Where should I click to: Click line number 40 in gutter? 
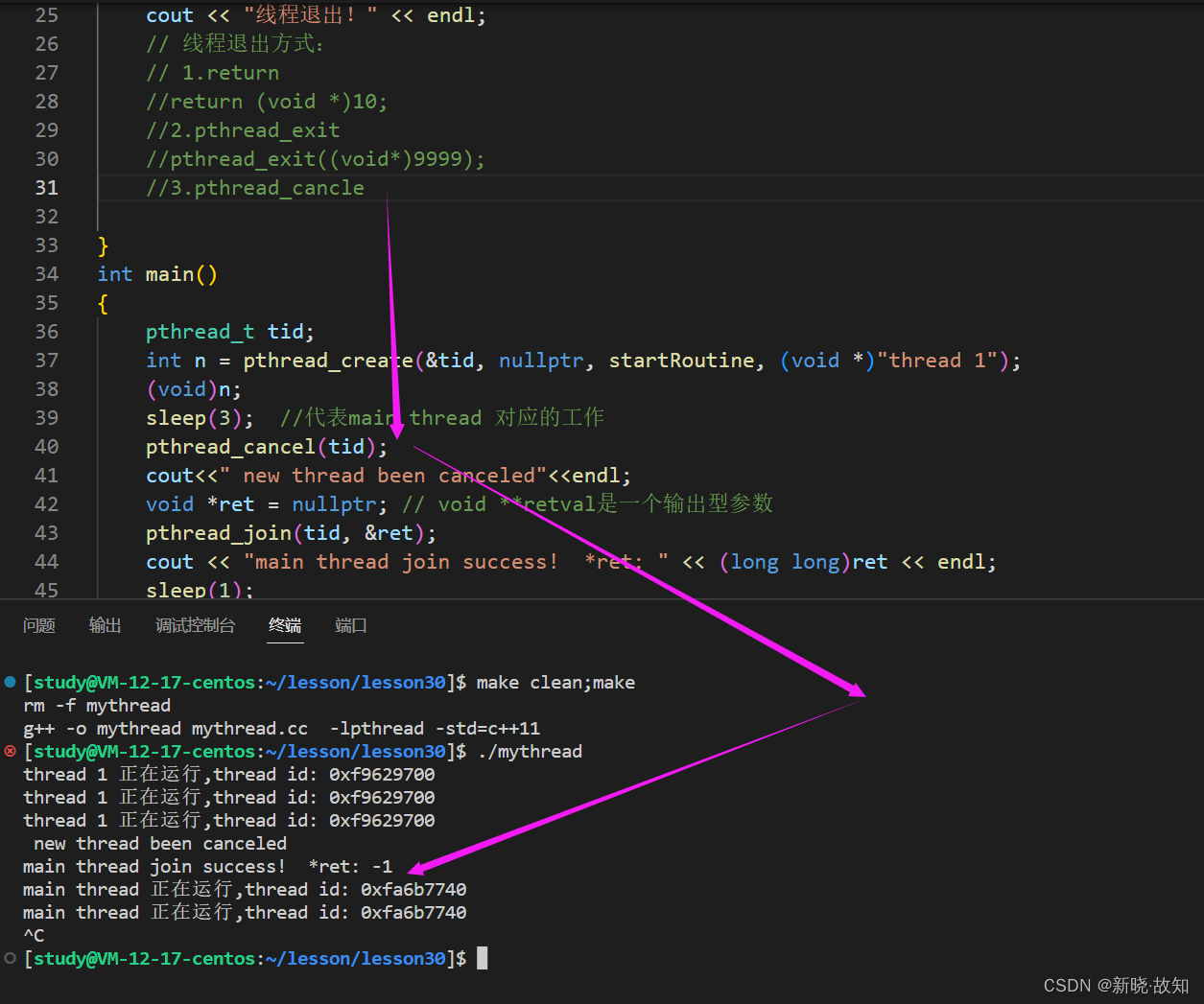pyautogui.click(x=46, y=447)
